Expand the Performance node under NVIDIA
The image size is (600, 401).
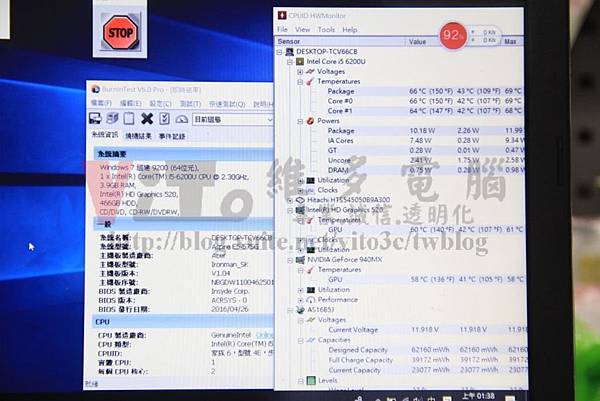click(x=300, y=300)
